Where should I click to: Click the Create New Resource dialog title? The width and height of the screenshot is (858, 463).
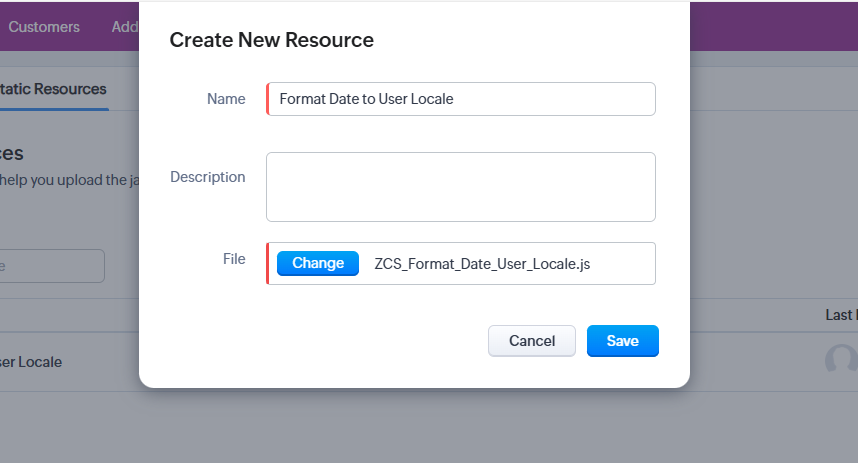pos(272,41)
